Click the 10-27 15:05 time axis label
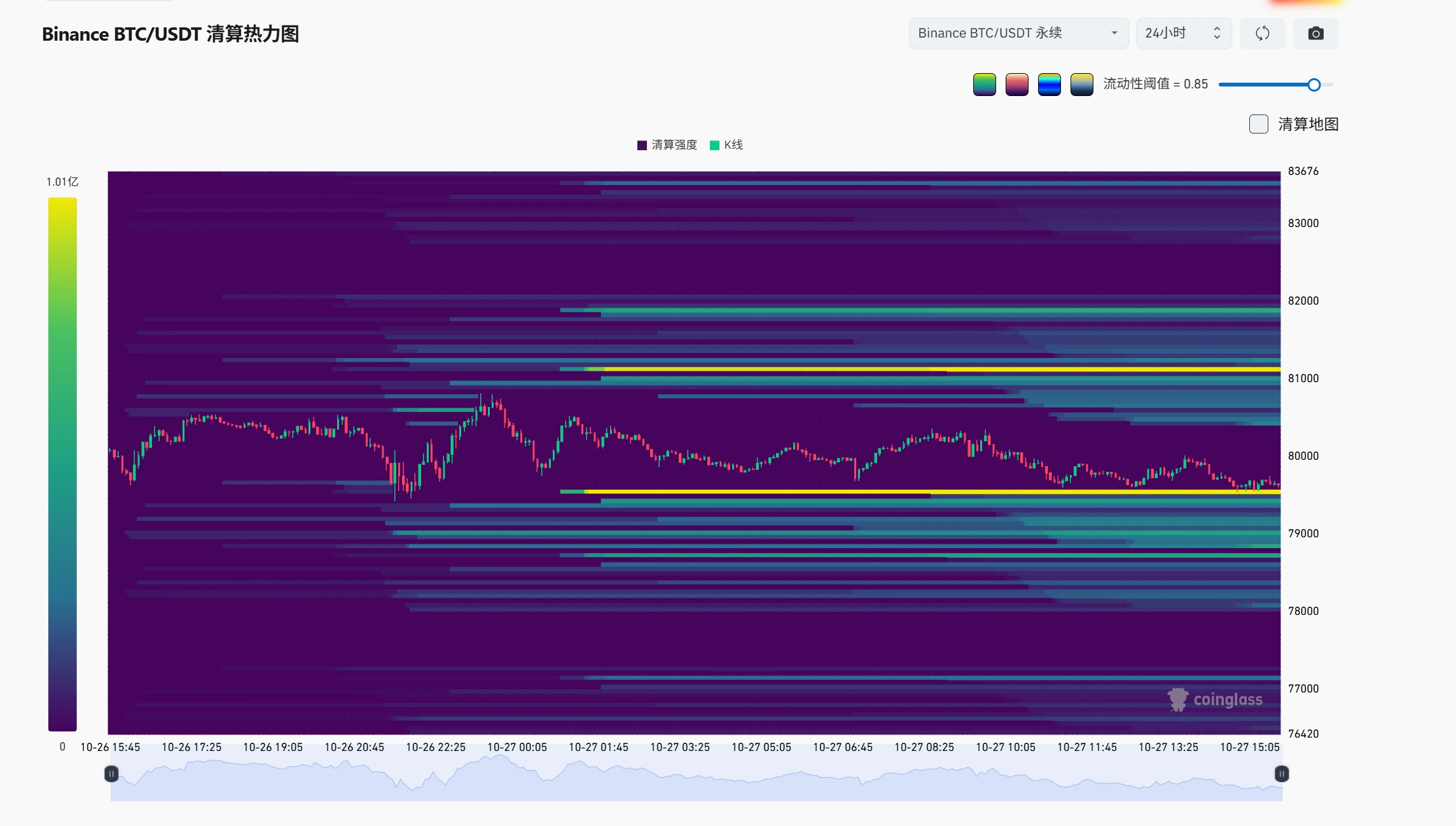 tap(1249, 747)
